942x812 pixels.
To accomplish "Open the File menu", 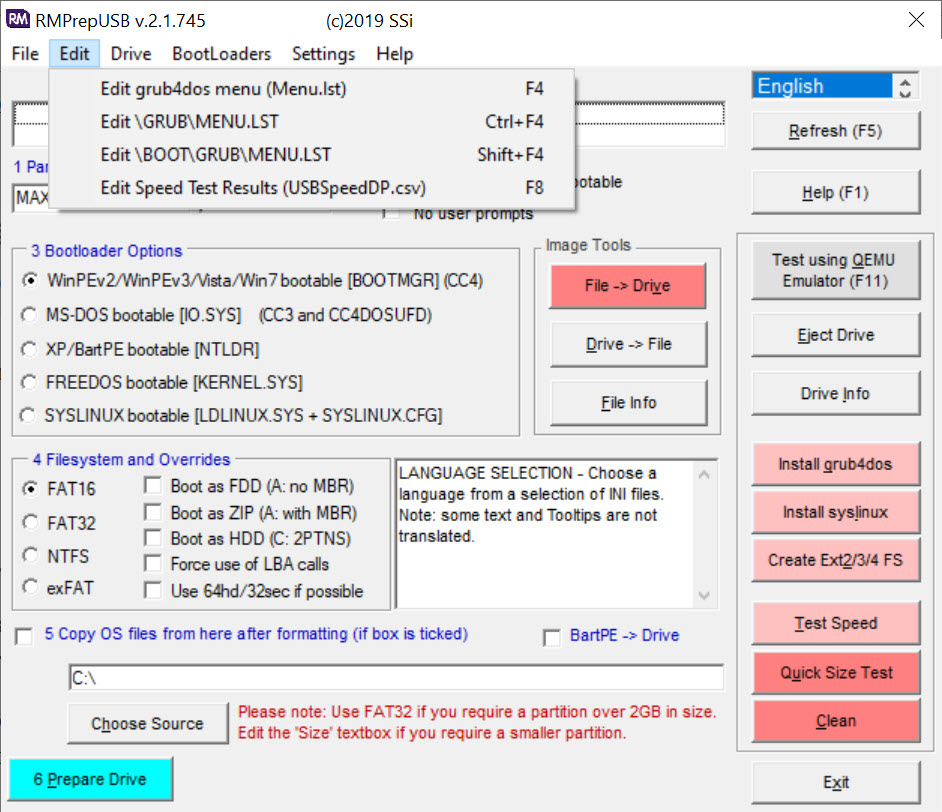I will click(x=25, y=54).
